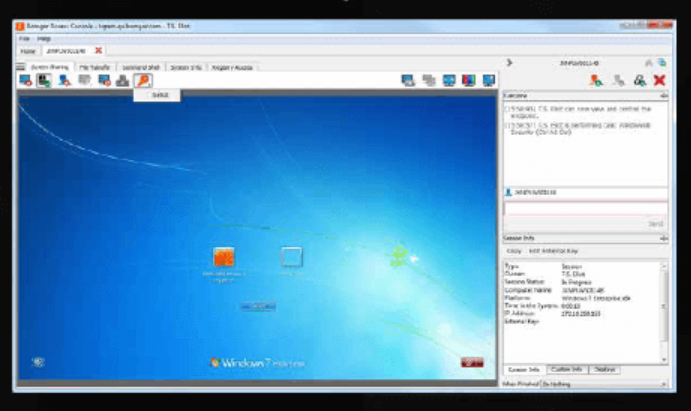The width and height of the screenshot is (691, 411).
Task: Click the gray remote reboot icon
Action: [x=123, y=80]
